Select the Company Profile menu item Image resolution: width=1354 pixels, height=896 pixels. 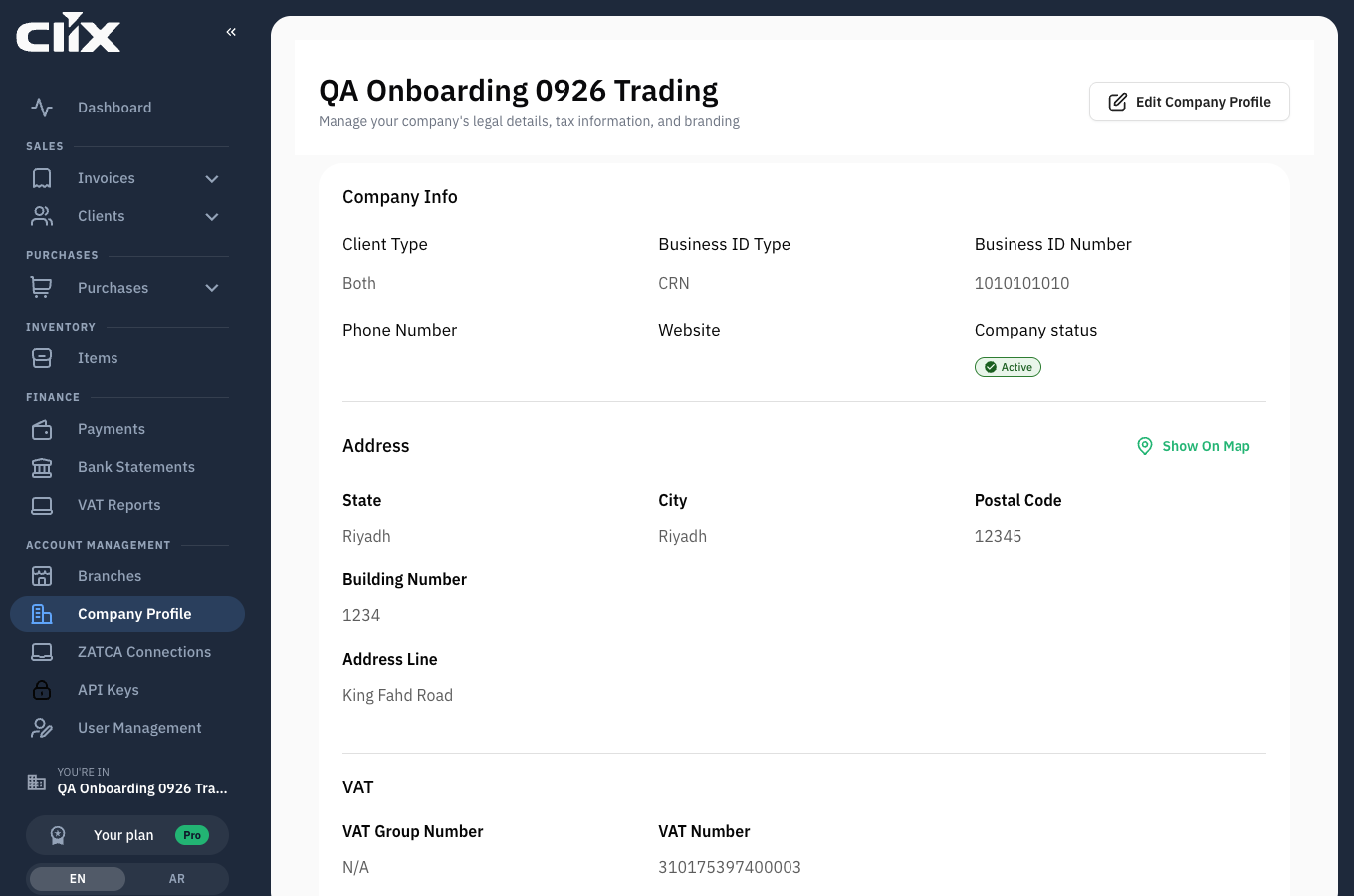[x=127, y=614]
